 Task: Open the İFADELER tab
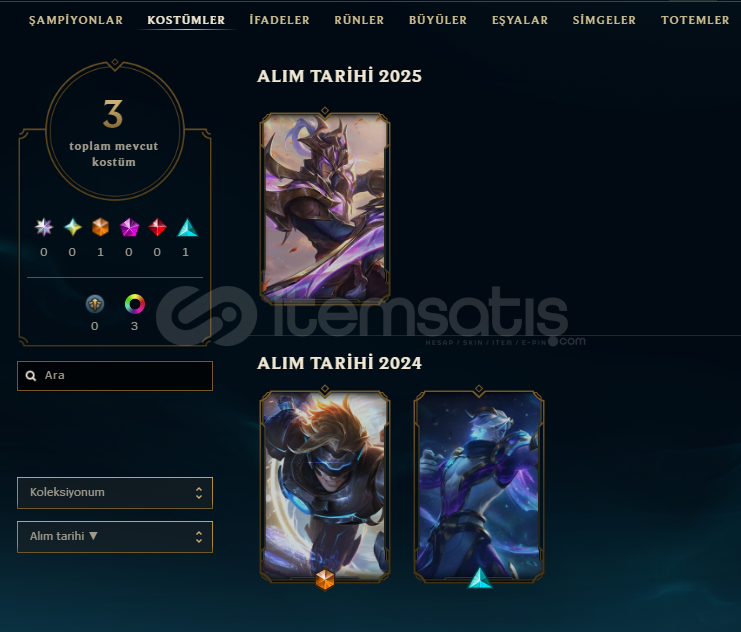point(279,20)
